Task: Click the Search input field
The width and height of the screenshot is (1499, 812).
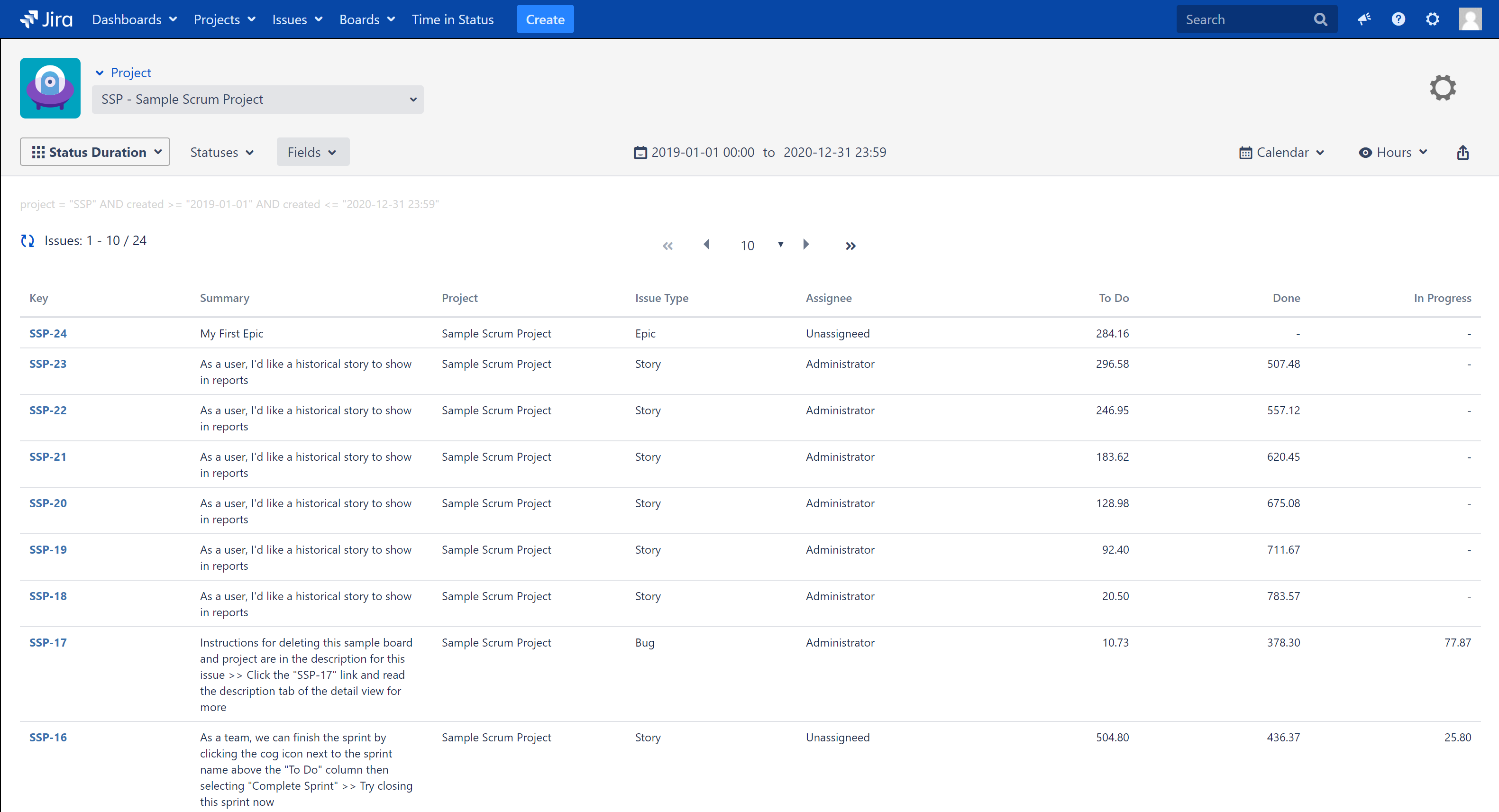Action: coord(1245,19)
